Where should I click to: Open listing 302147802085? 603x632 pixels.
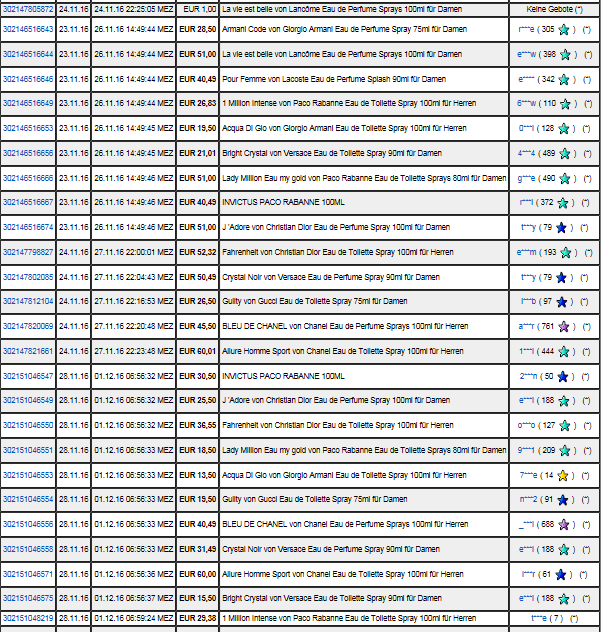[28, 277]
